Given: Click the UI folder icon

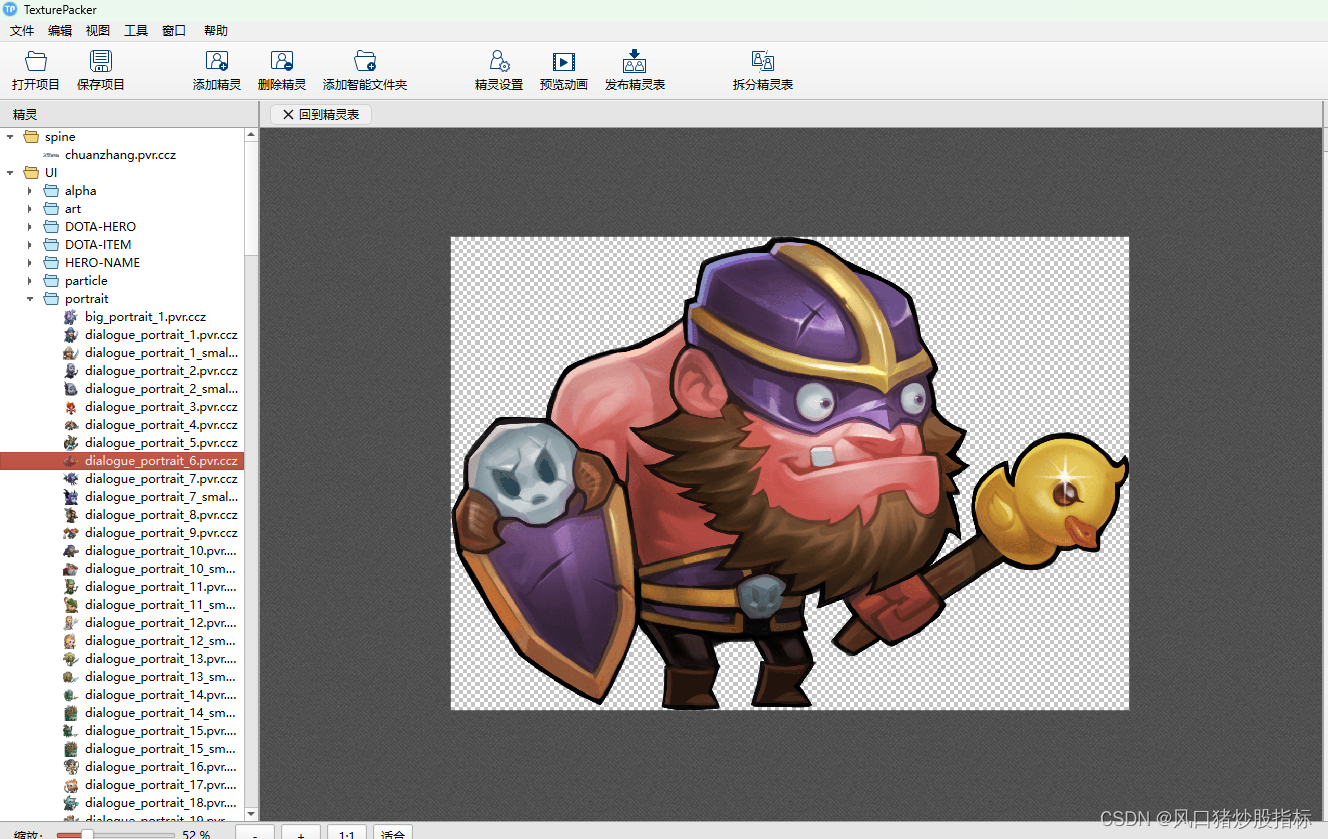Looking at the screenshot, I should coord(31,173).
